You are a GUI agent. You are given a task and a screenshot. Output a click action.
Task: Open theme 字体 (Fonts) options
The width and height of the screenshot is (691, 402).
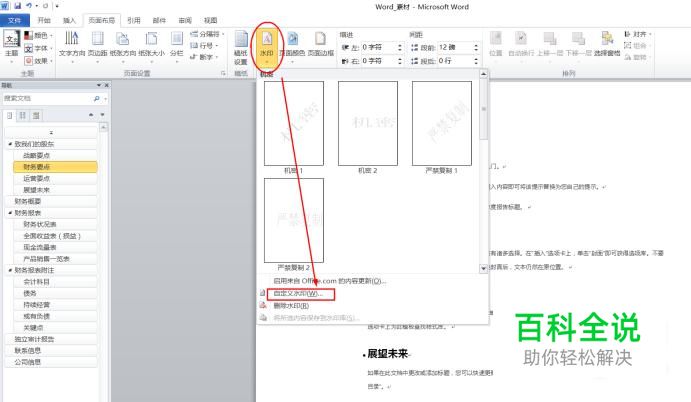point(39,48)
